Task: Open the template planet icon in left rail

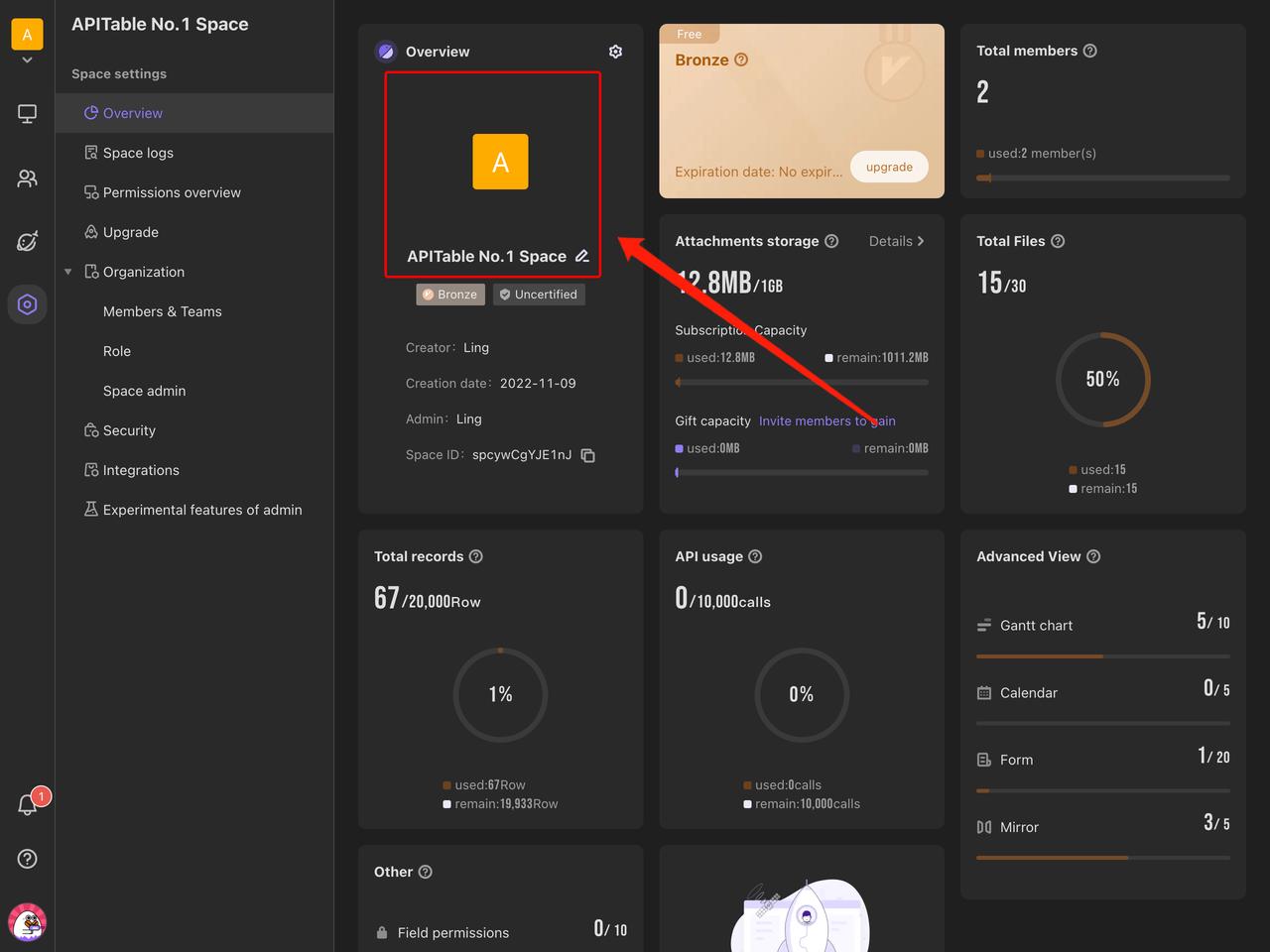Action: coord(27,241)
